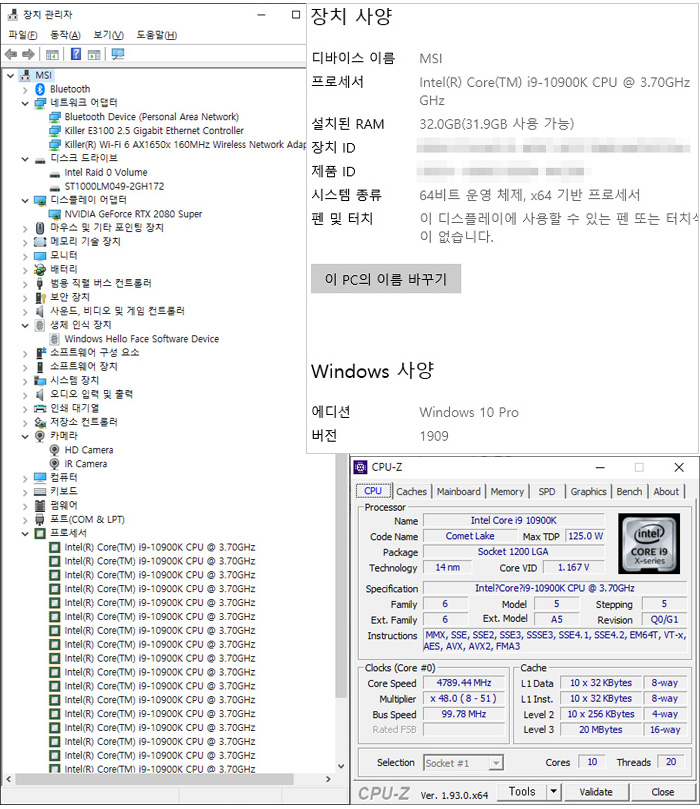The width and height of the screenshot is (700, 809).
Task: Click the Specification field in CPU-Z
Action: 555,588
